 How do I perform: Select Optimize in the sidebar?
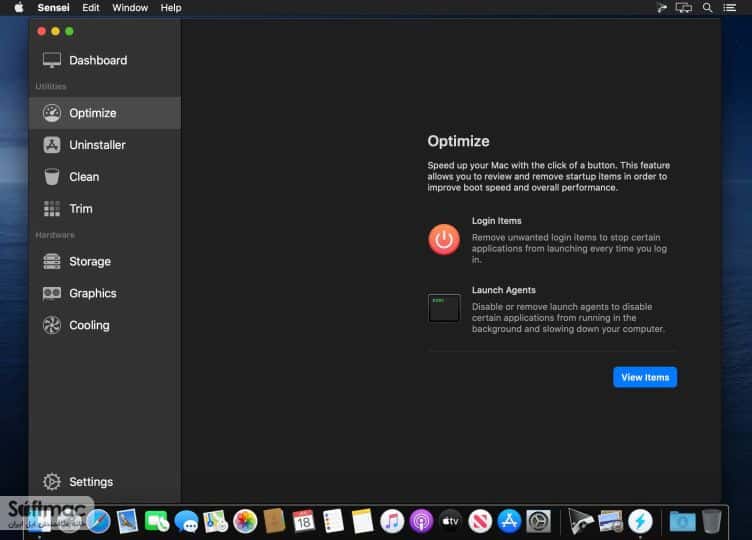click(105, 113)
